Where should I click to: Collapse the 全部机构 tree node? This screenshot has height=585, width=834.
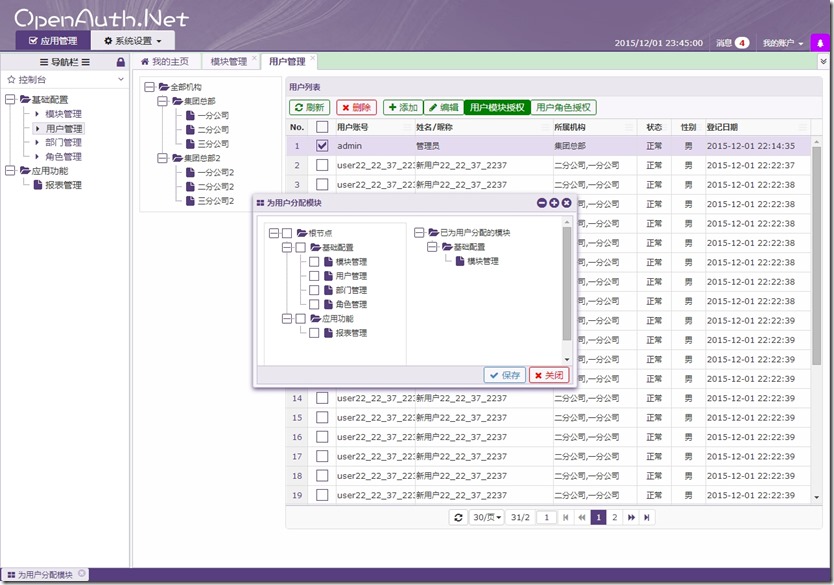point(149,87)
